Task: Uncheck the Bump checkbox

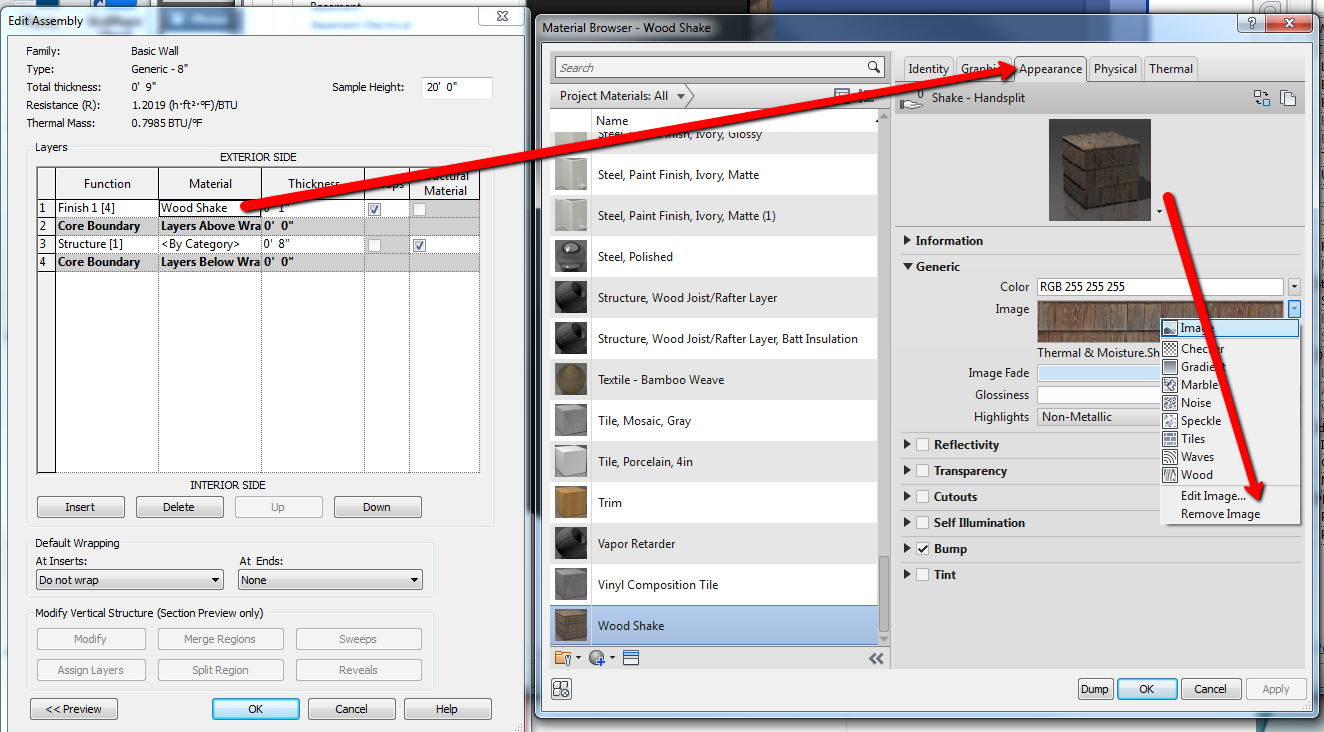Action: (x=921, y=548)
